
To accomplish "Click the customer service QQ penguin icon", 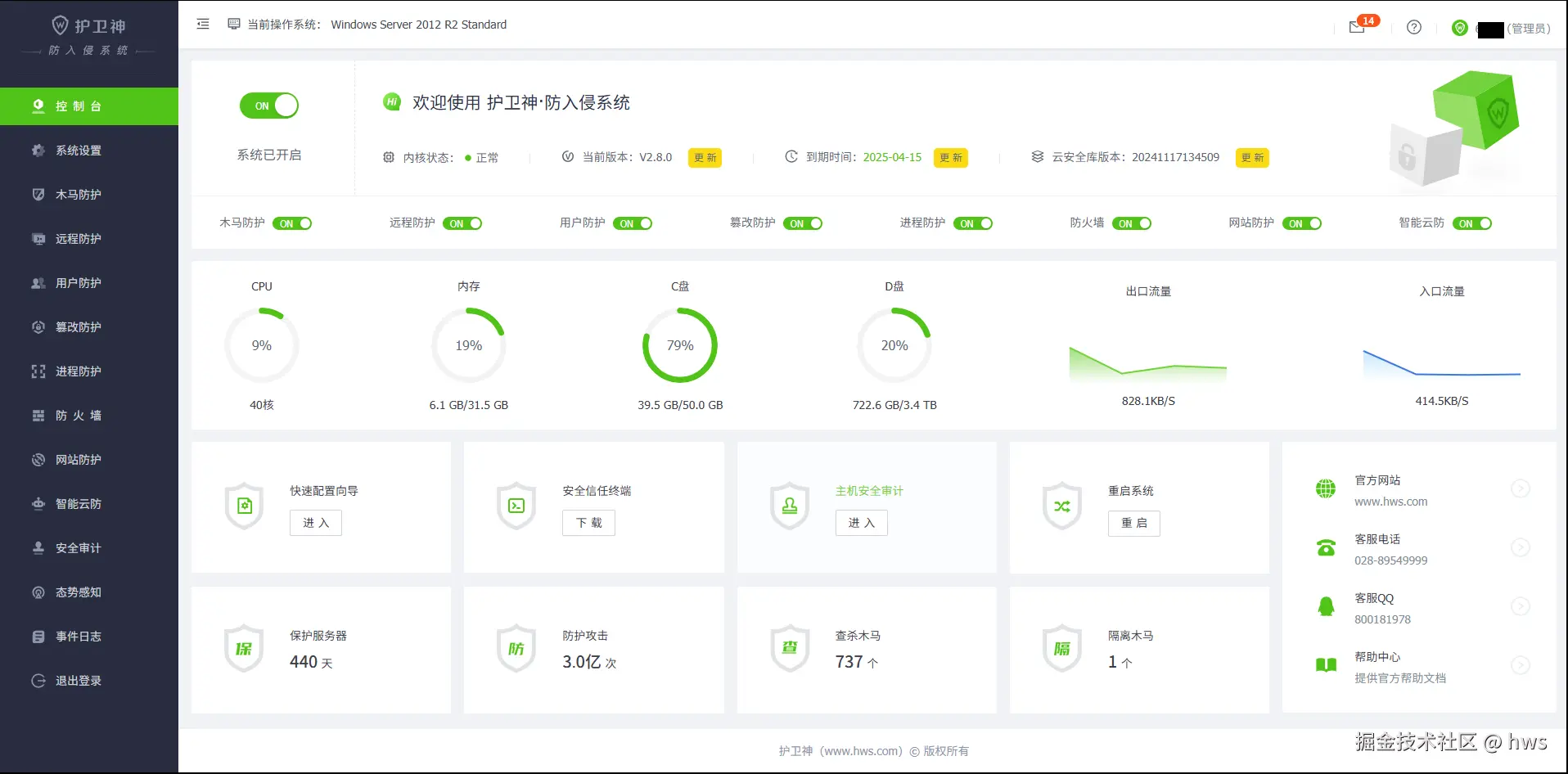I will (x=1326, y=606).
